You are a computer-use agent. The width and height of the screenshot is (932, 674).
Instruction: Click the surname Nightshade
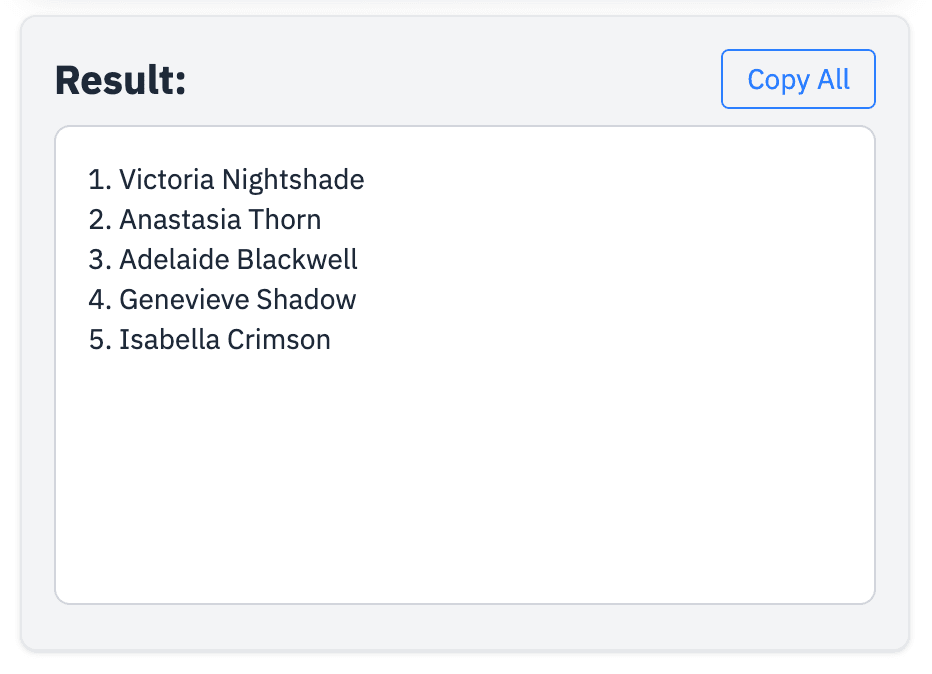[293, 179]
